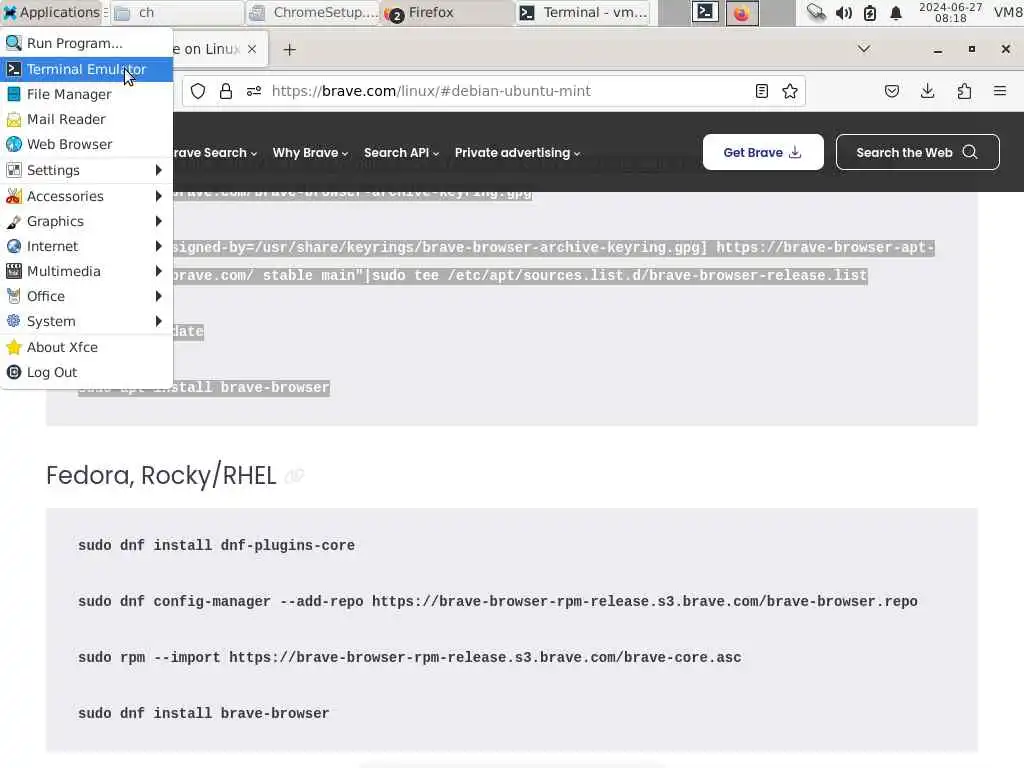Click the 'sudo dnf config-manager --add-repo' line
The width and height of the screenshot is (1024, 768).
498,601
